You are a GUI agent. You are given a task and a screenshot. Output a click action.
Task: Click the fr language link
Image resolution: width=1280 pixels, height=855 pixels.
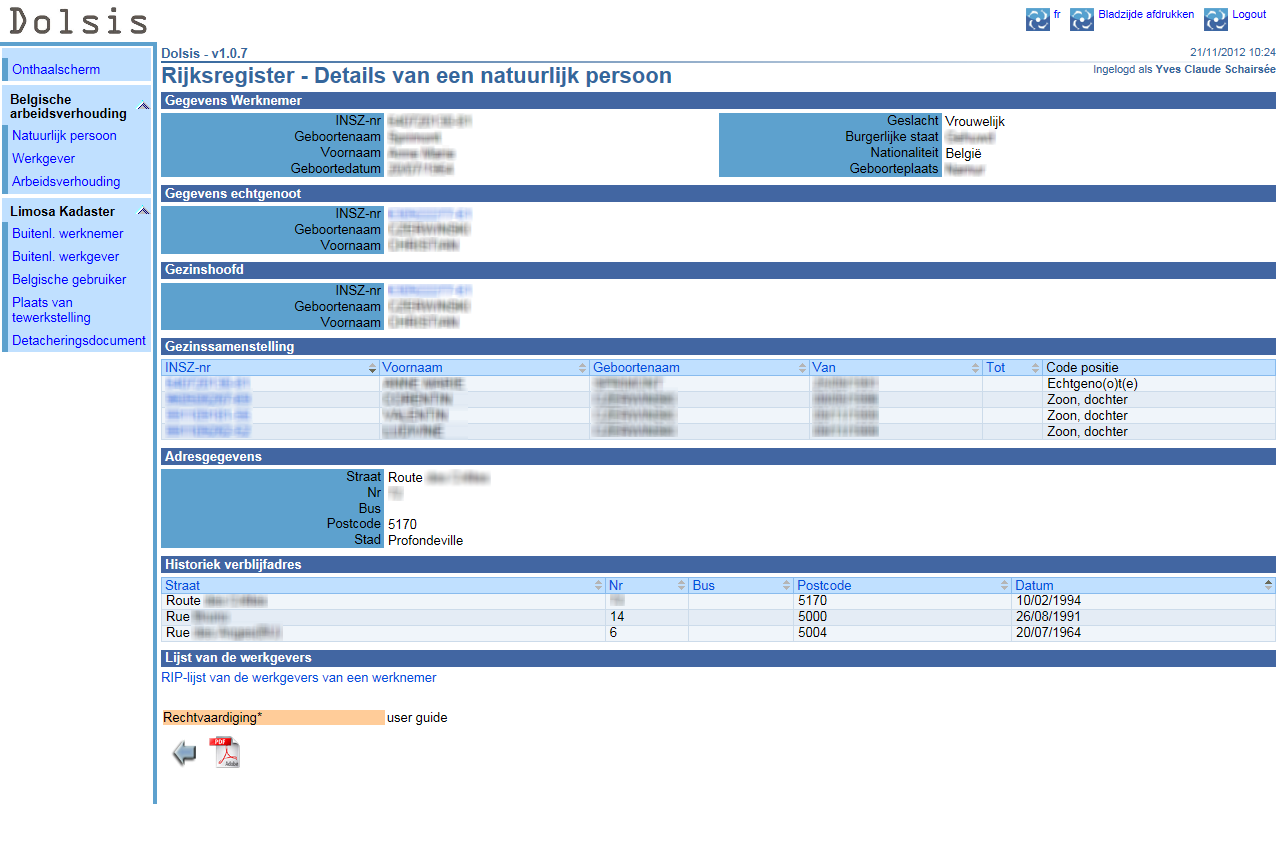click(x=1057, y=14)
